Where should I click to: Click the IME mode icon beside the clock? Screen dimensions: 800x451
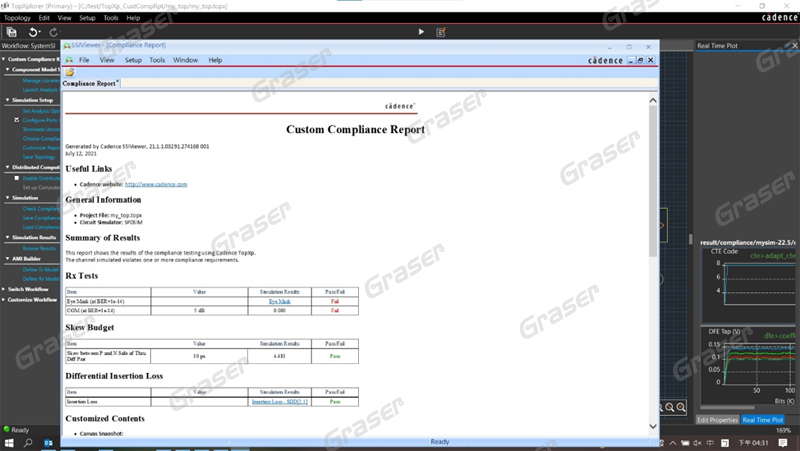coord(724,443)
